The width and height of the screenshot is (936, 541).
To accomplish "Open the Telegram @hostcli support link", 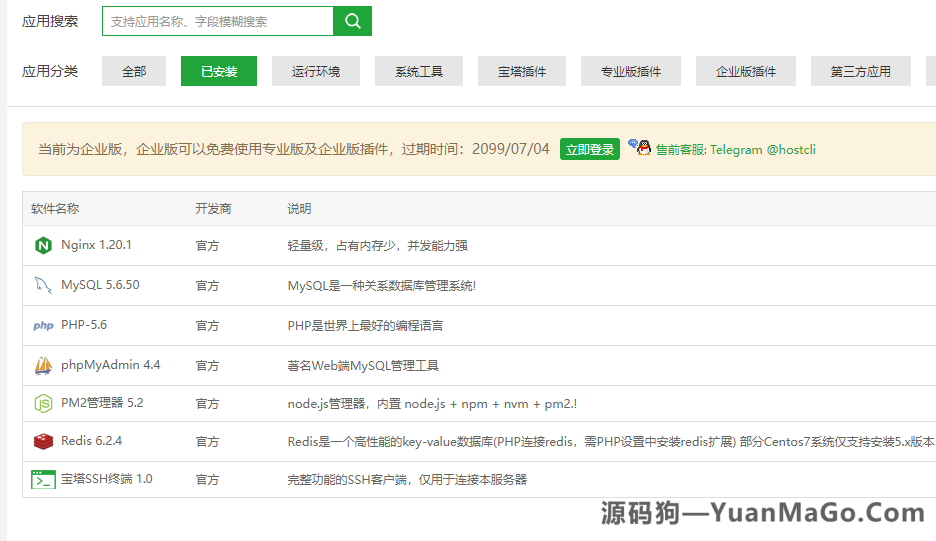I will (735, 149).
